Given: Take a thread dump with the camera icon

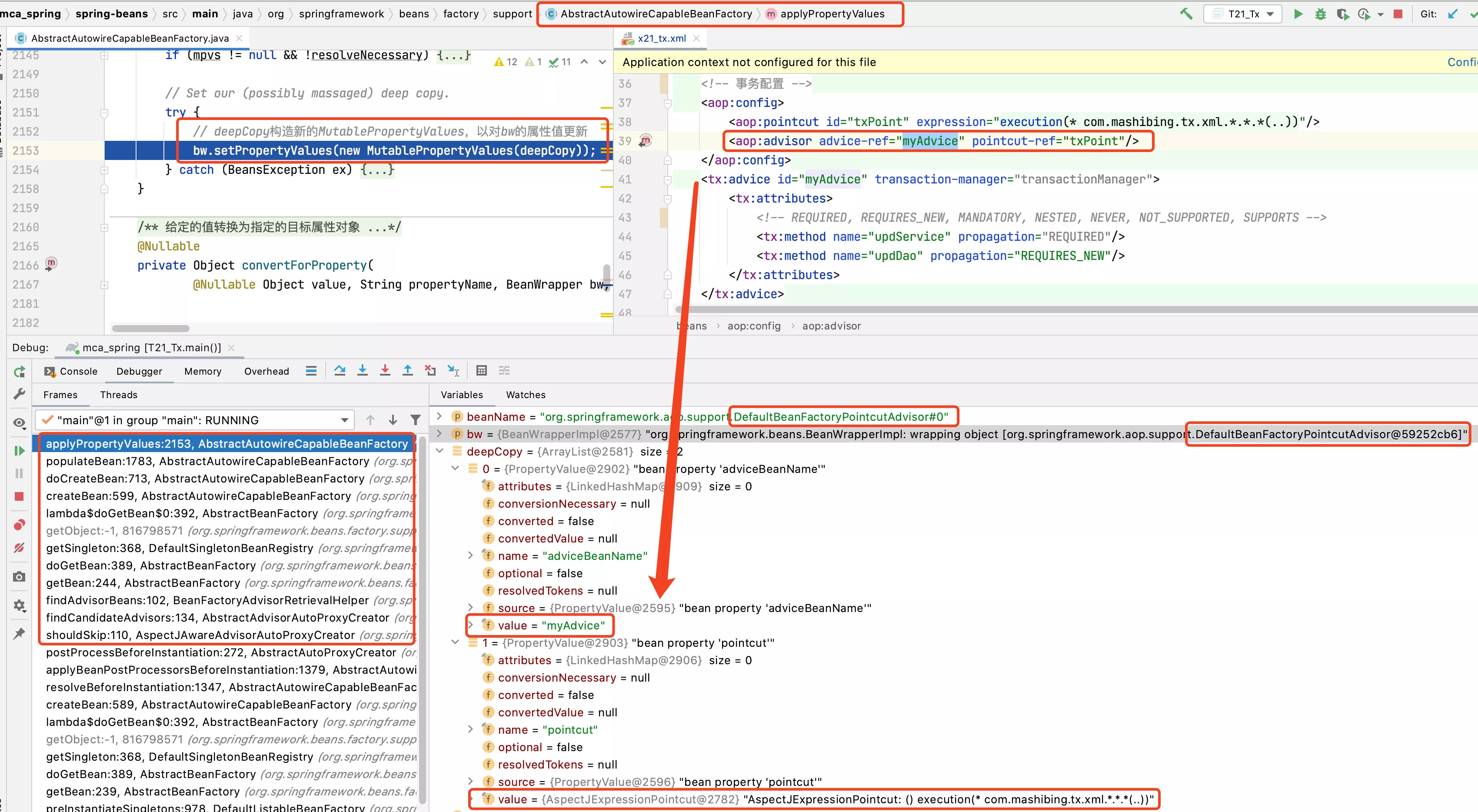Looking at the screenshot, I should (x=19, y=577).
